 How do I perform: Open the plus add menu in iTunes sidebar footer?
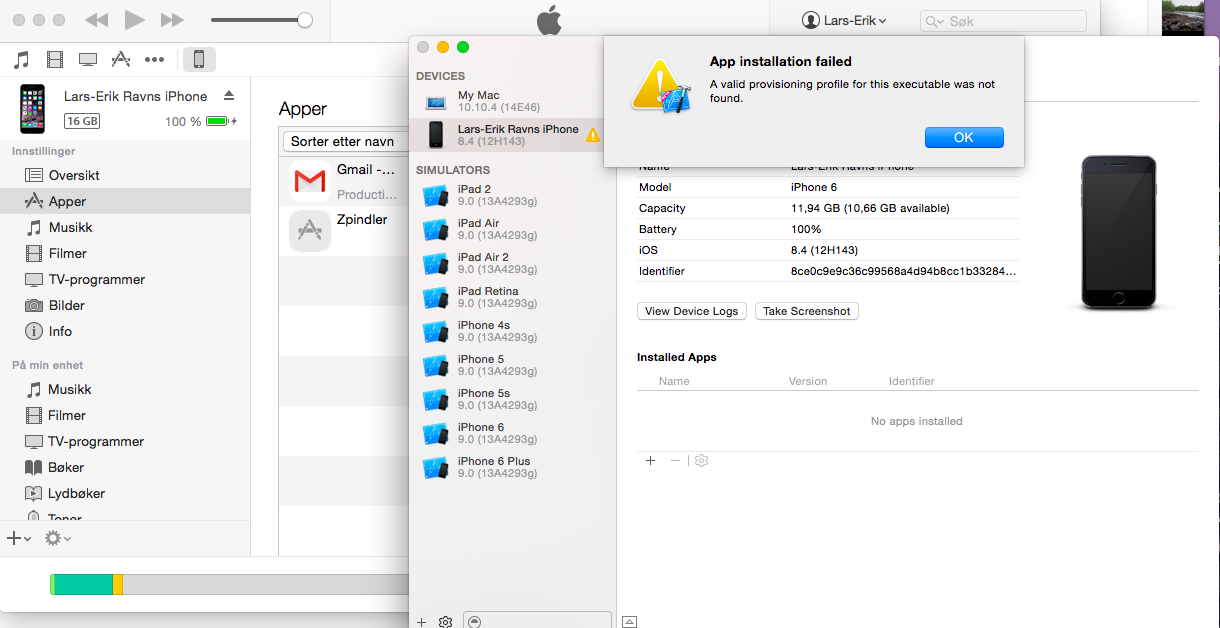pos(19,538)
